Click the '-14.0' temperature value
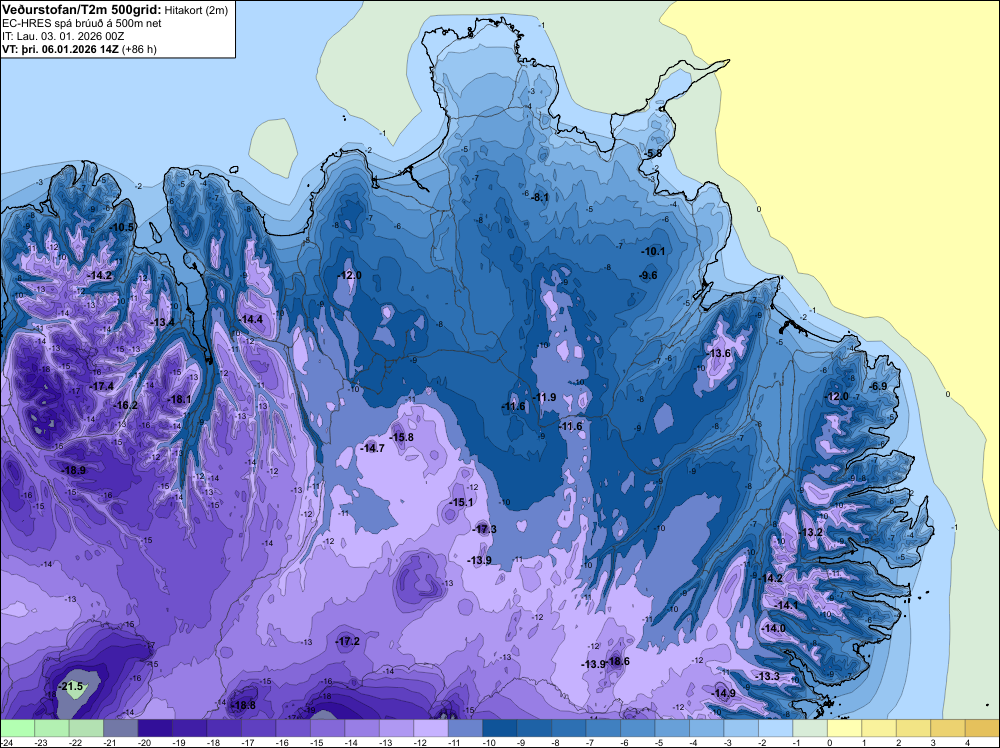 tap(773, 628)
